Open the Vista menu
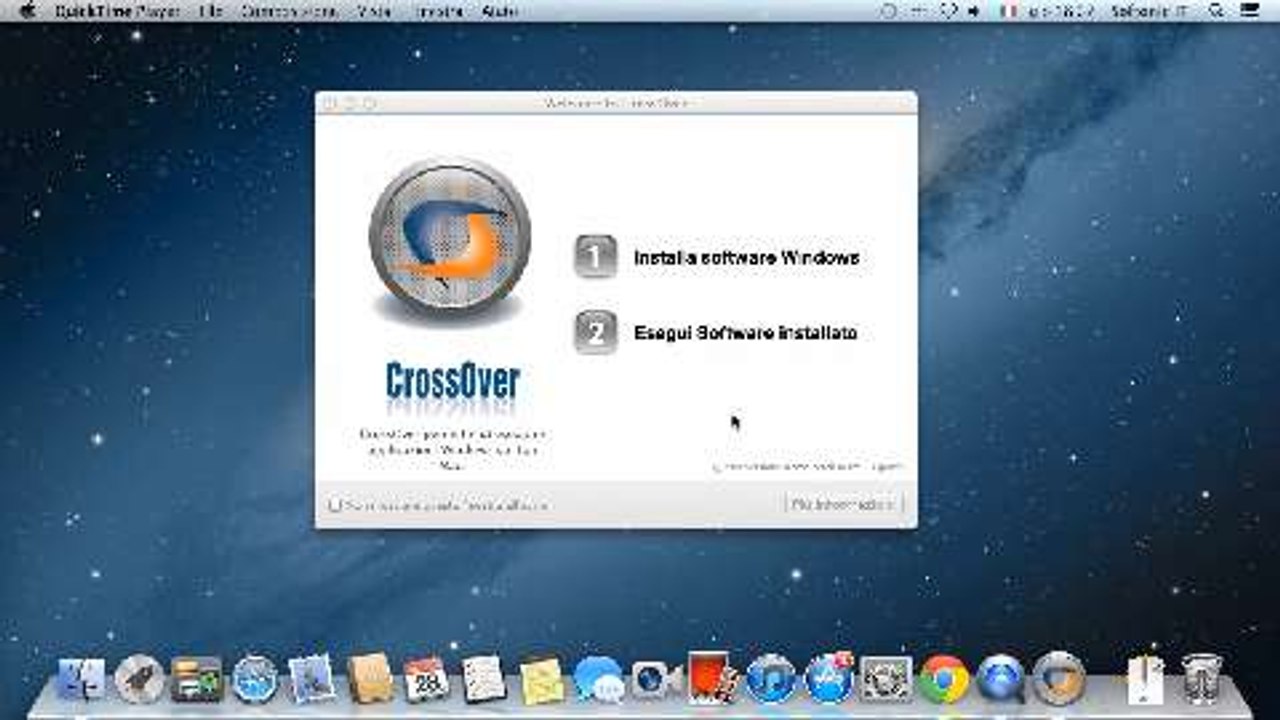This screenshot has width=1280, height=720. (372, 11)
